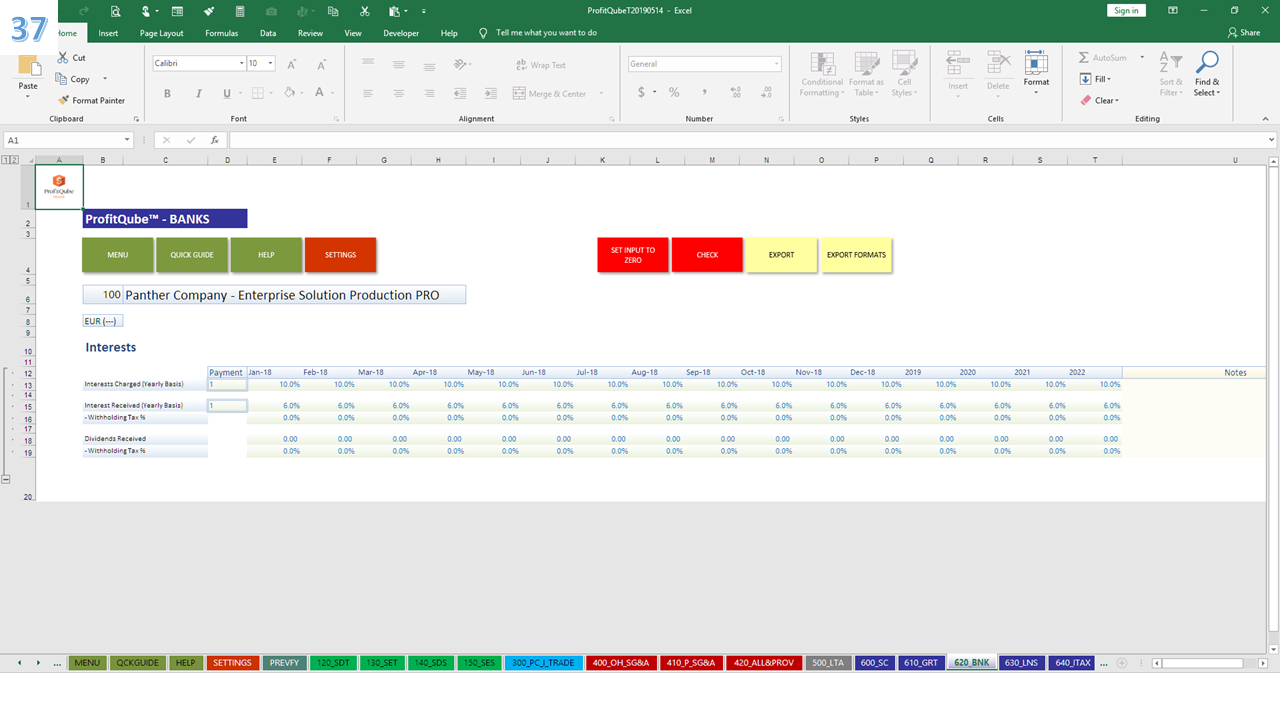Click the red SET INPUT TO ZERO button
Screen dimensions: 1280x720
coord(633,255)
